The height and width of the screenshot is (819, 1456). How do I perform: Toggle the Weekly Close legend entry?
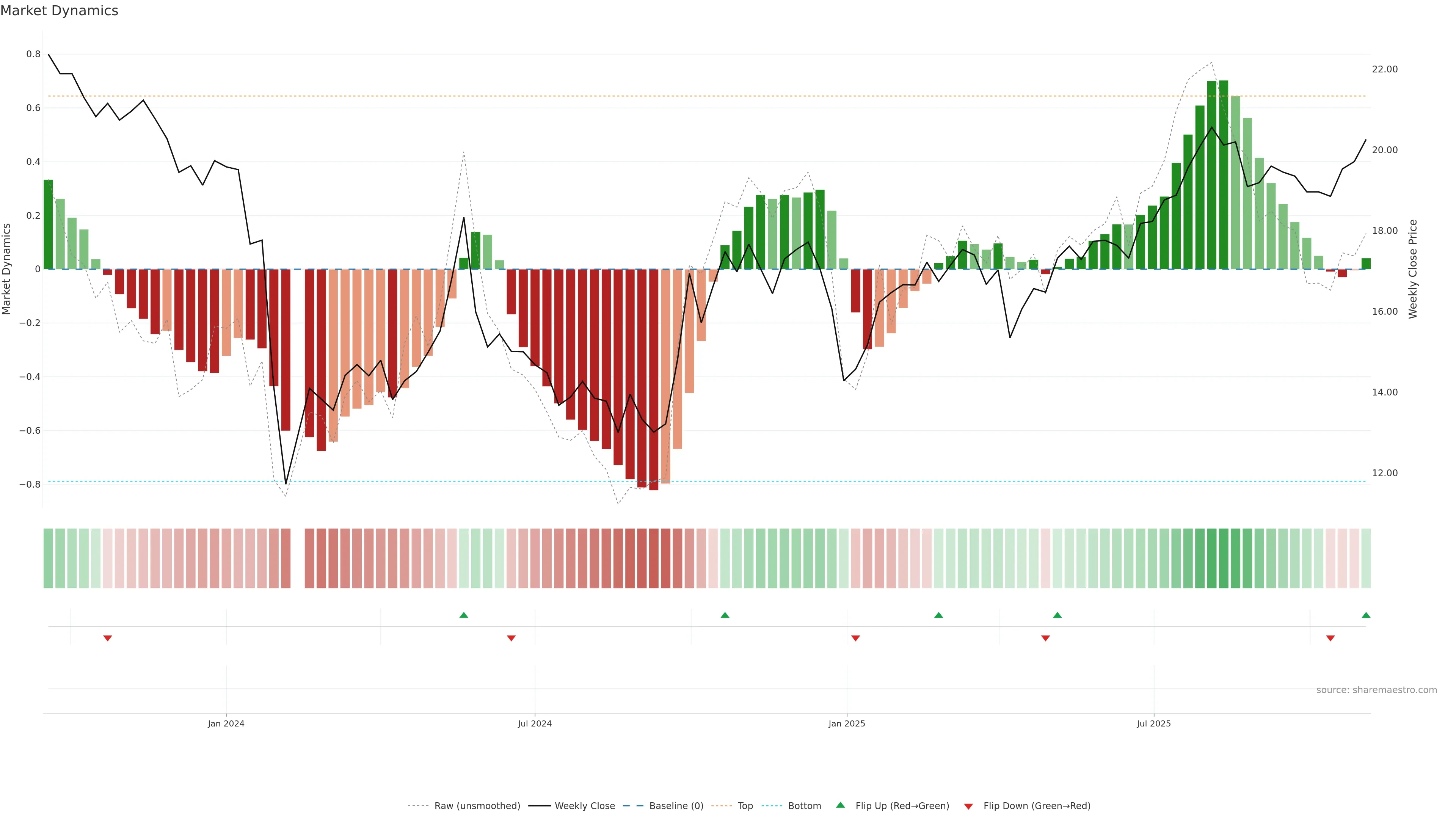[584, 806]
